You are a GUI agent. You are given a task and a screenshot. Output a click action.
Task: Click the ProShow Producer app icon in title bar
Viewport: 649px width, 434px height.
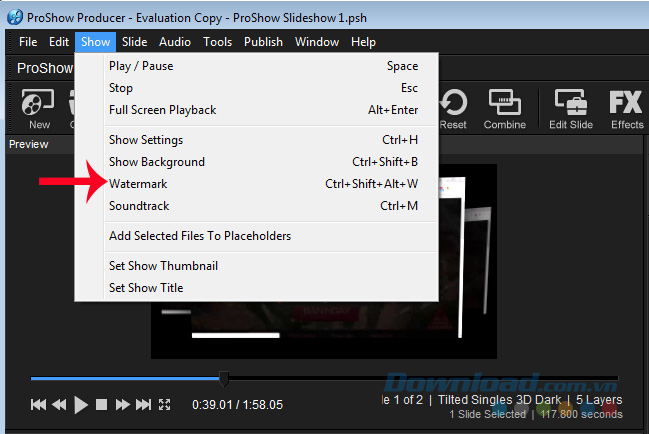coord(15,17)
